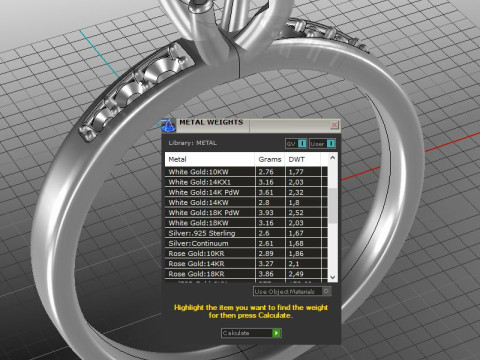Viewport: 480px width, 360px height.
Task: Click the 1,8 DWT value
Action: 294,202
